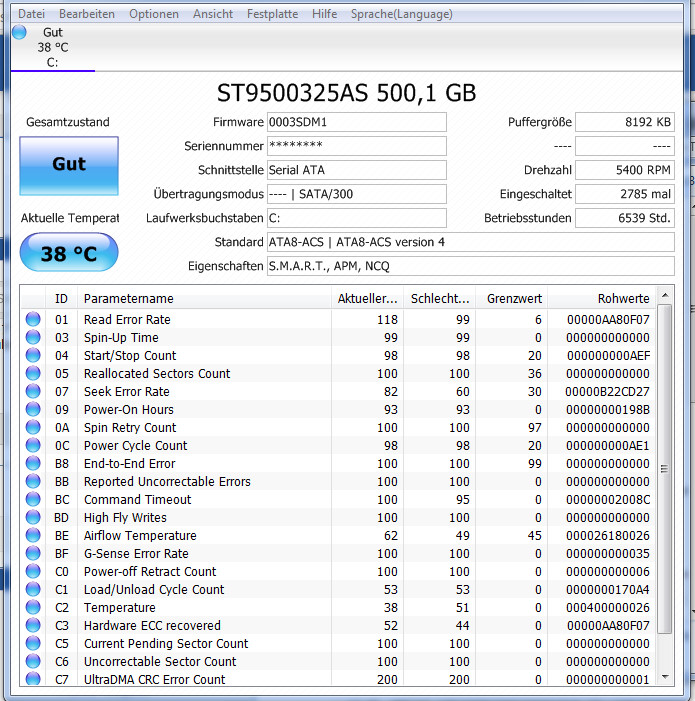Viewport: 695px width, 701px height.
Task: Click the Schnittstelle field Serial ATA
Action: [357, 170]
